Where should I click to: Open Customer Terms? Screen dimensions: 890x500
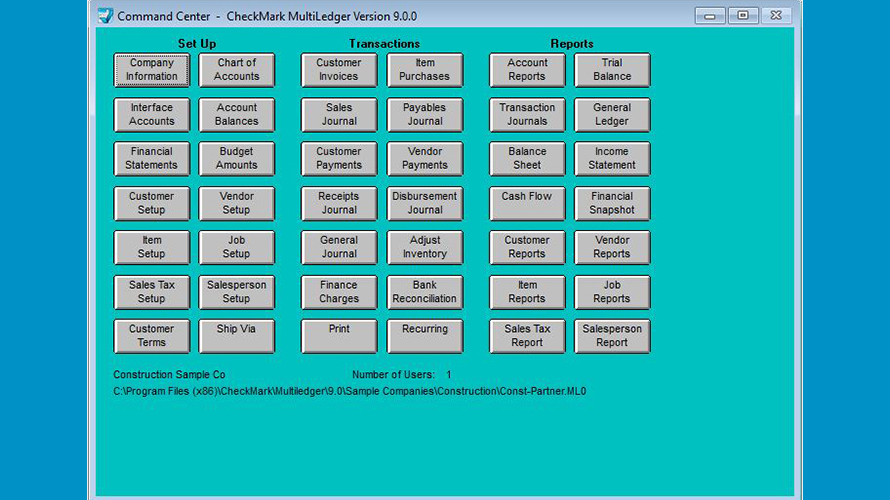coord(152,336)
